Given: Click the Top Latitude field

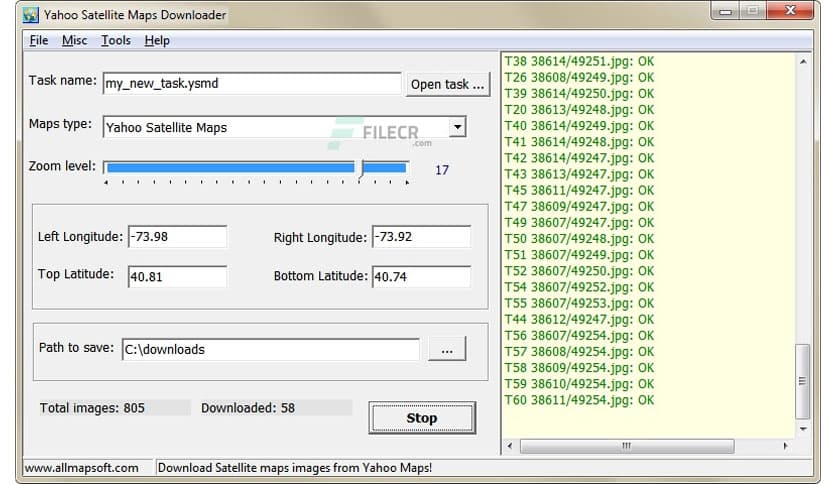Looking at the screenshot, I should click(x=178, y=277).
